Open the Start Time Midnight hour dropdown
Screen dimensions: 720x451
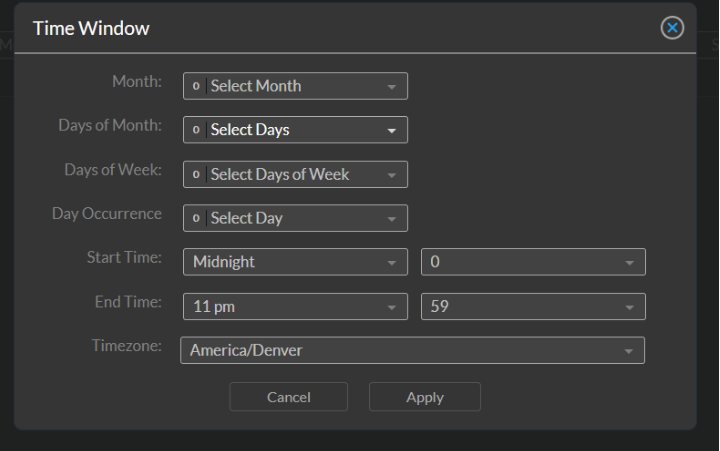pos(295,262)
